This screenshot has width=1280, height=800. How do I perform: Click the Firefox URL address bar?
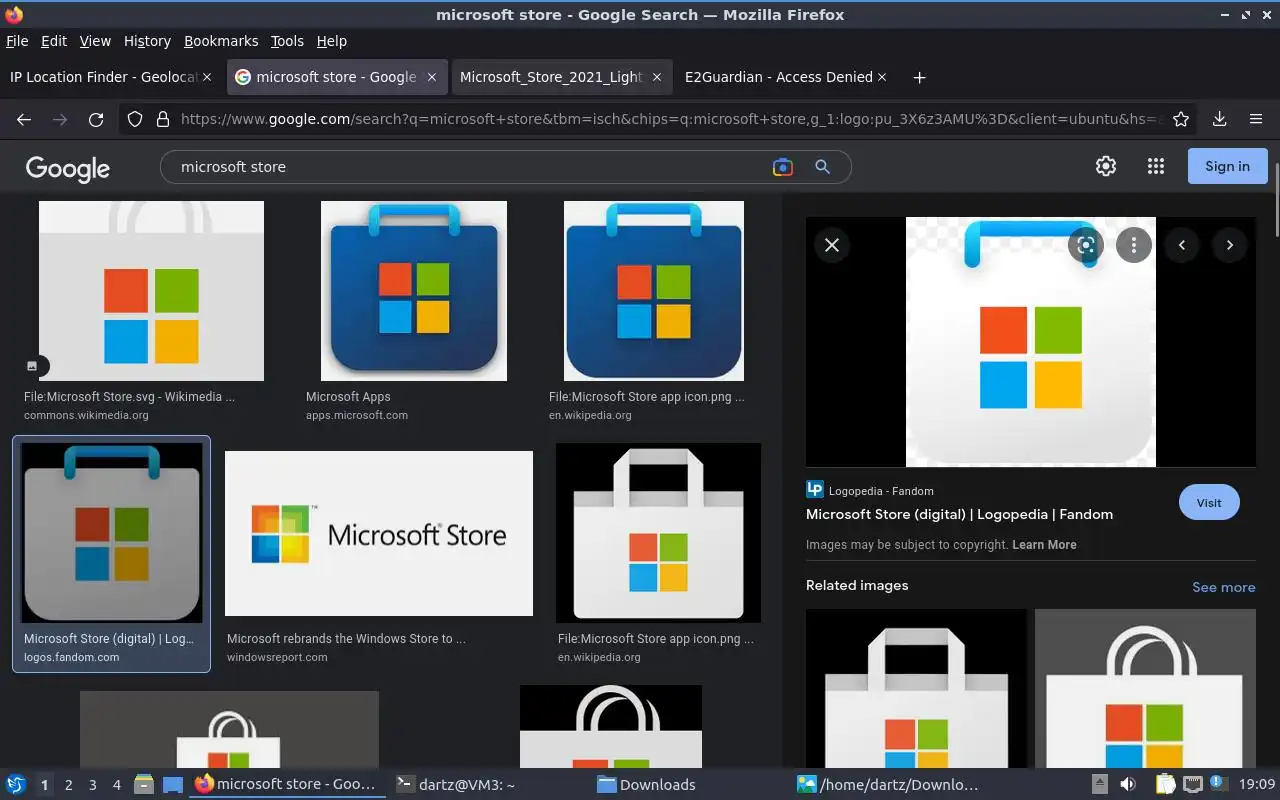coord(670,119)
